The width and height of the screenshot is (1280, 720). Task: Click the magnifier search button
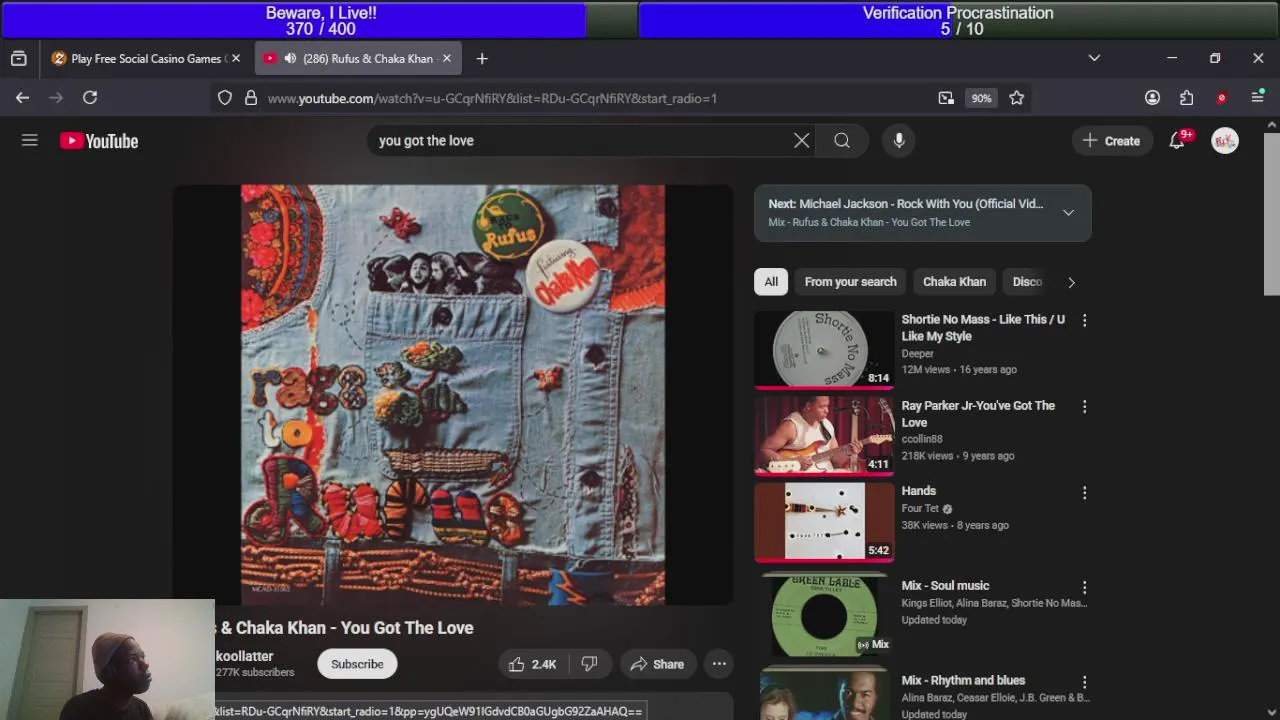tap(842, 141)
